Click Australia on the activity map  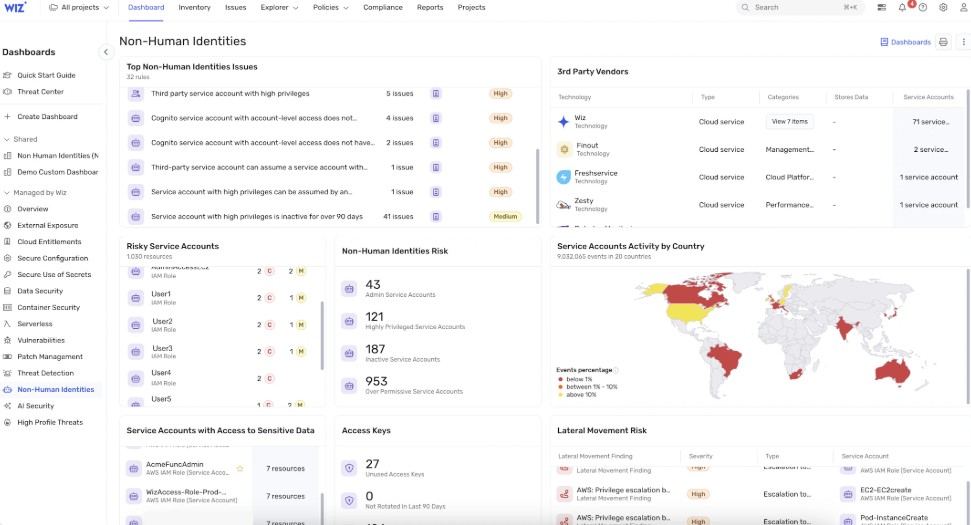point(892,371)
